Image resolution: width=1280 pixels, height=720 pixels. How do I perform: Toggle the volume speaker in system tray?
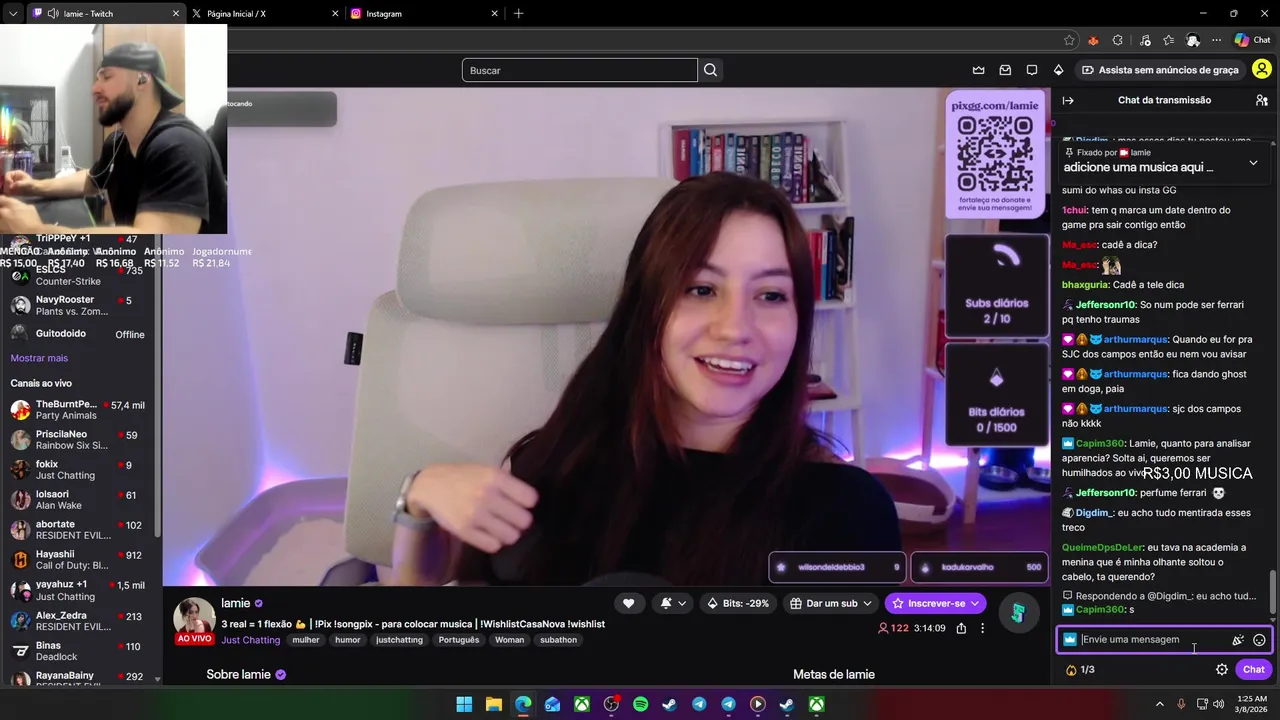pos(1218,705)
